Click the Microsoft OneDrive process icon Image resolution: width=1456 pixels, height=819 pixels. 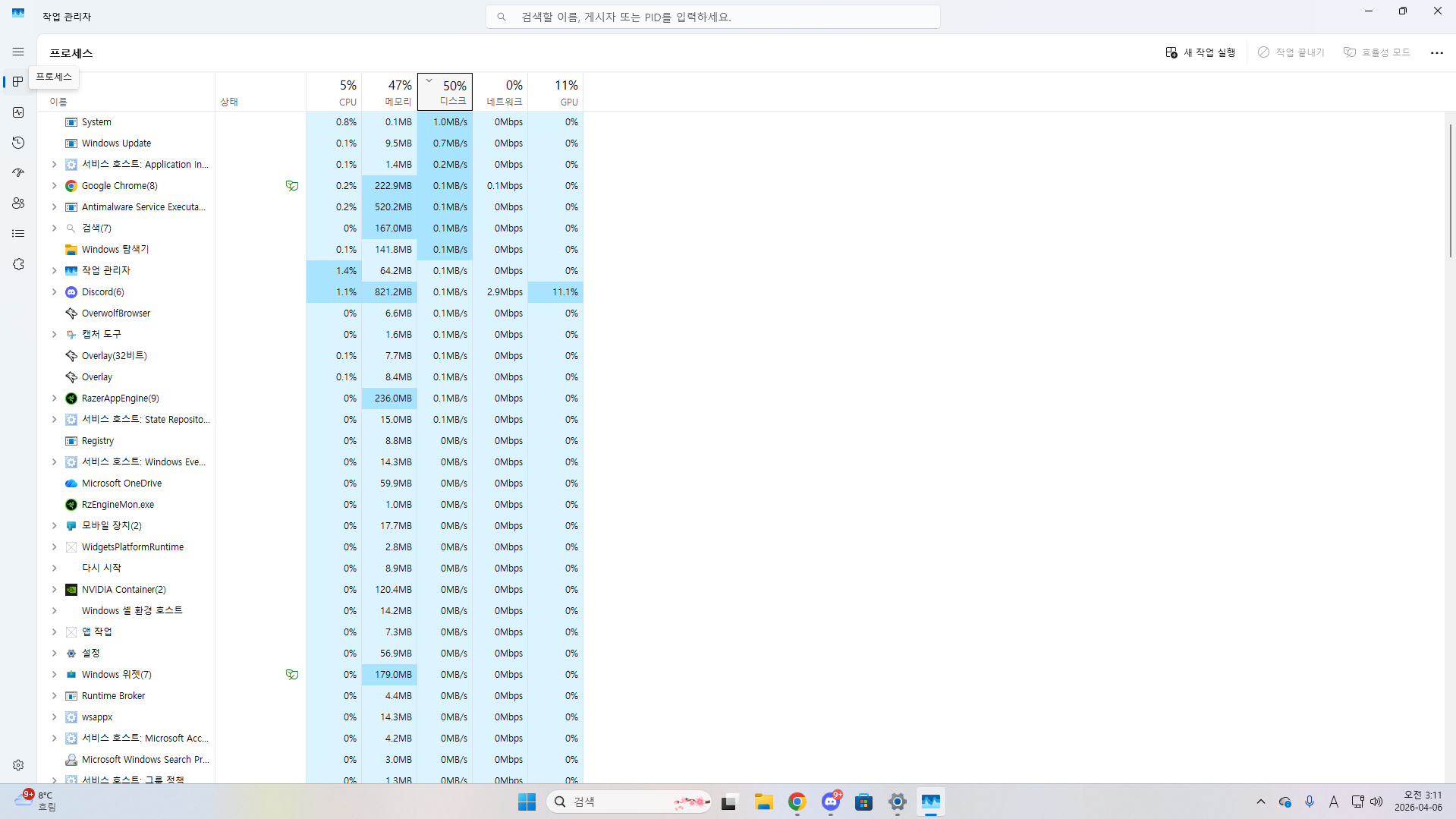point(71,484)
